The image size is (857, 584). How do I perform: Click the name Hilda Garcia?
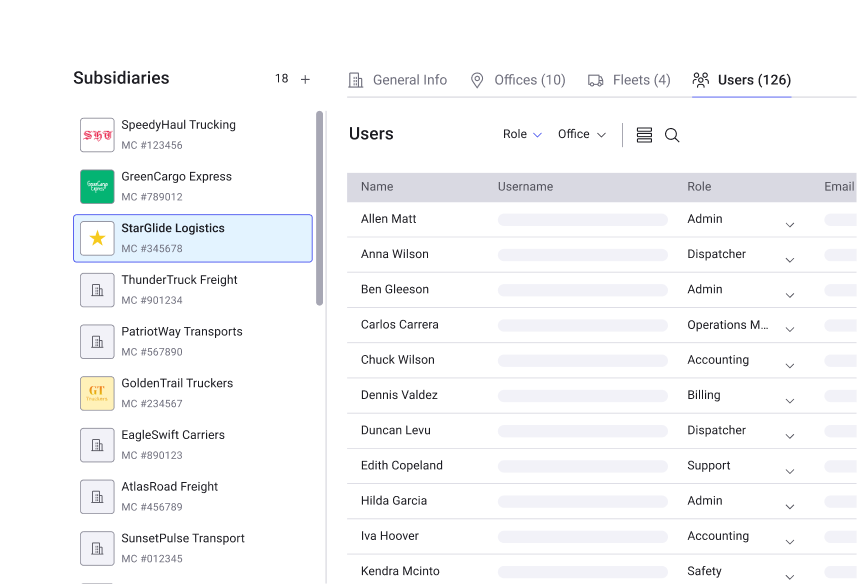(394, 501)
